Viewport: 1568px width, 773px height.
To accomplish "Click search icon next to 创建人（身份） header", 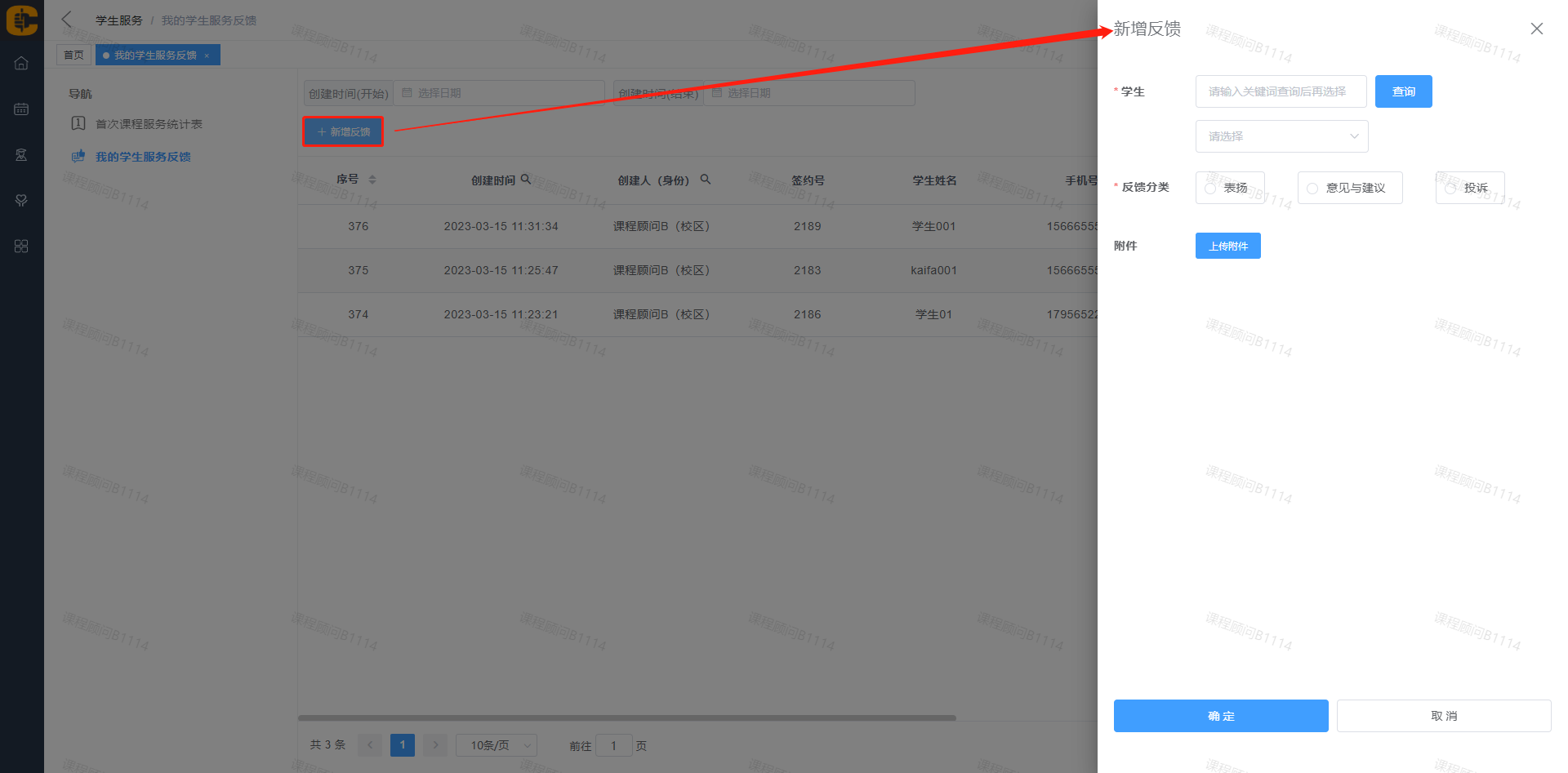I will pos(706,180).
